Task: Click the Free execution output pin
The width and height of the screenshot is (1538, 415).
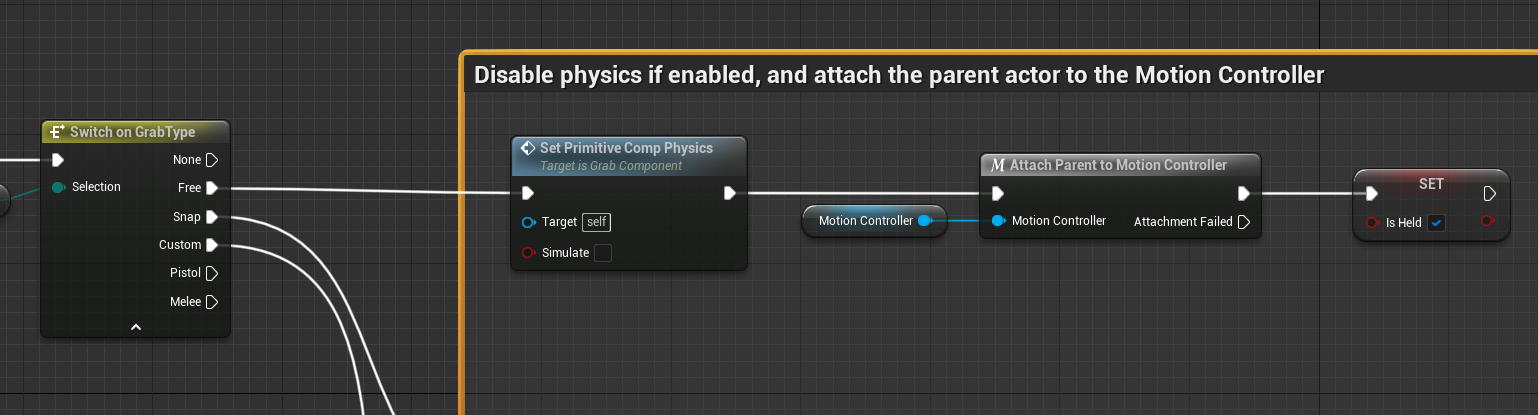Action: point(211,188)
